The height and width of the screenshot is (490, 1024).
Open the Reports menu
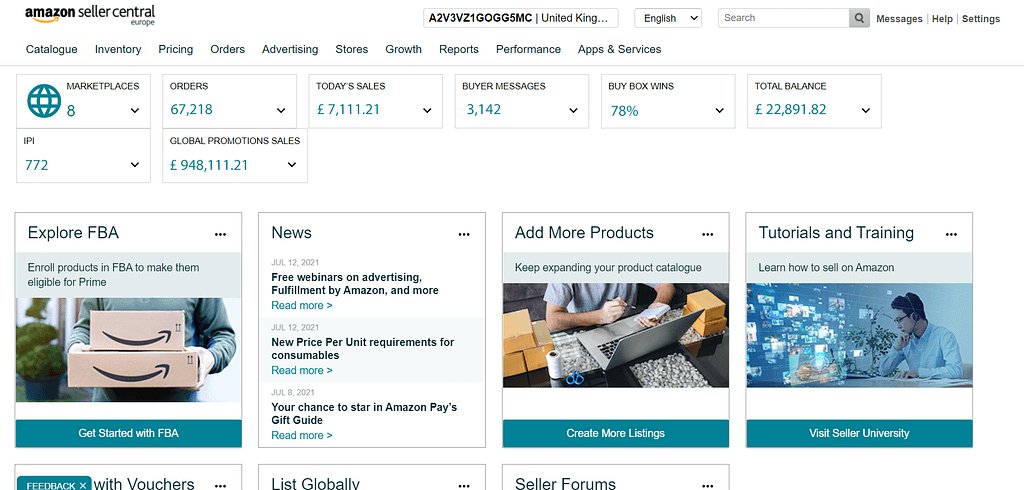[x=458, y=49]
